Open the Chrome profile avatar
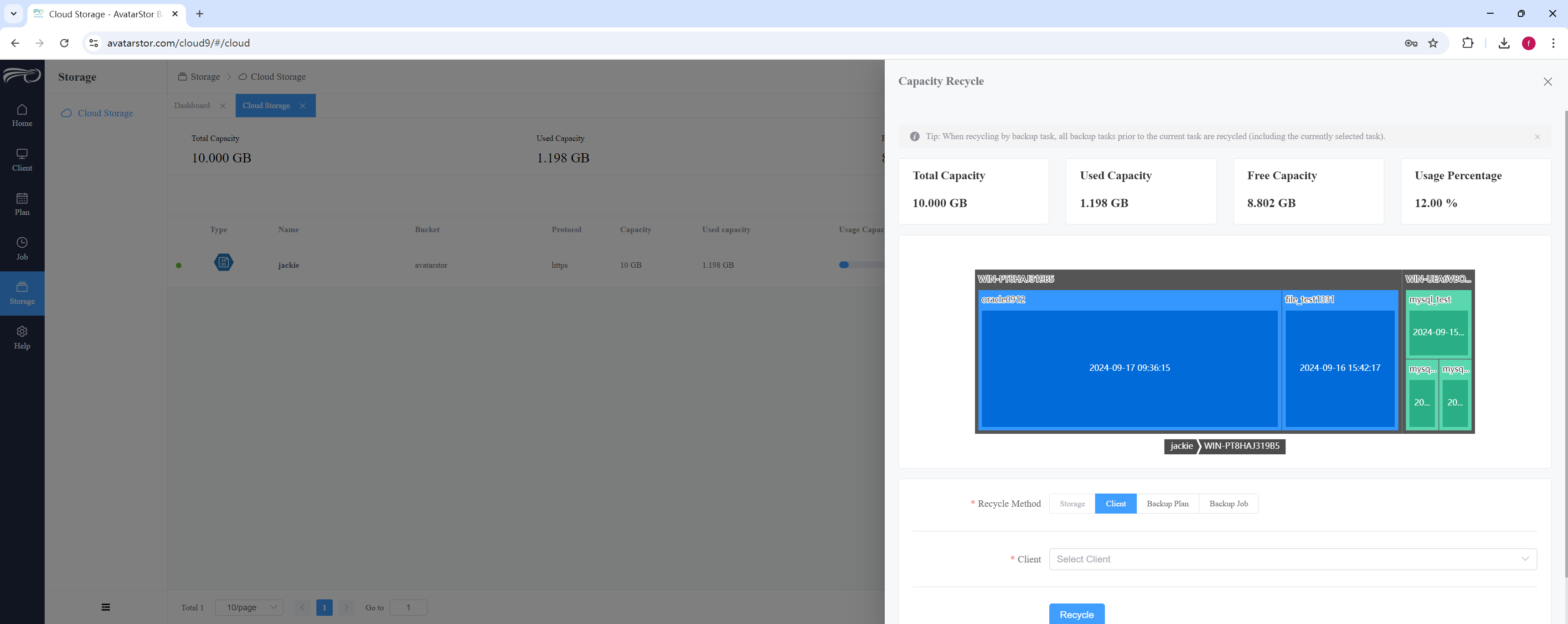This screenshot has height=624, width=1568. click(1528, 43)
